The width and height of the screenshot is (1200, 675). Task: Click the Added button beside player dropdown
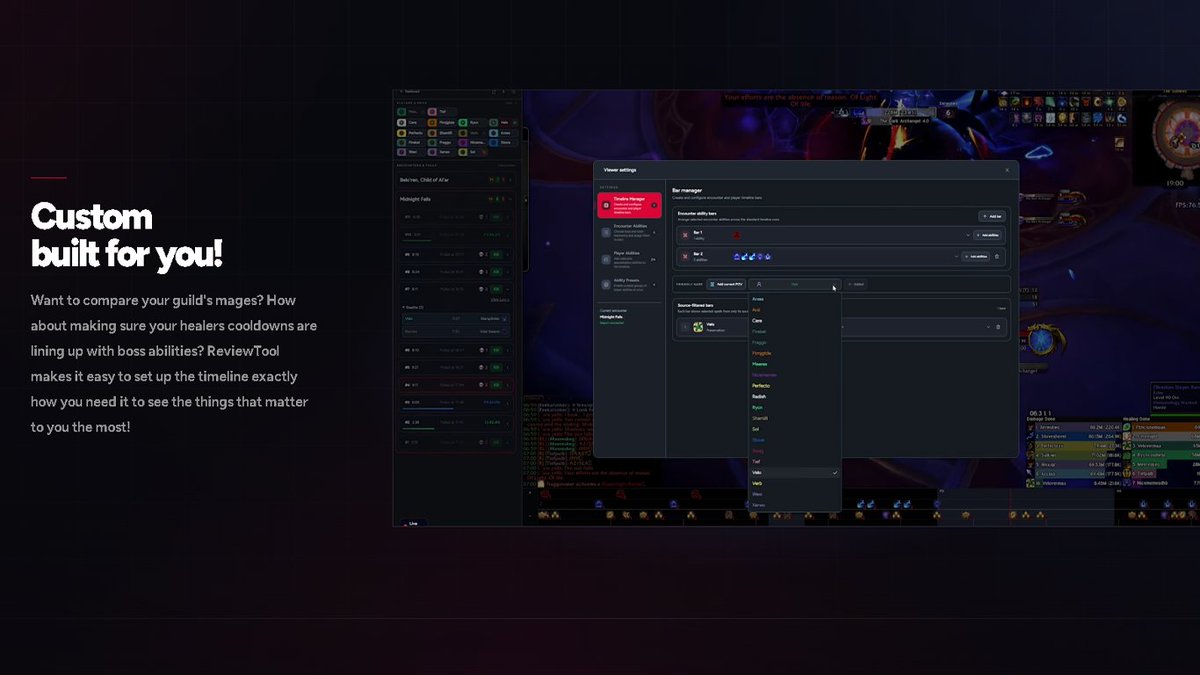click(x=856, y=285)
